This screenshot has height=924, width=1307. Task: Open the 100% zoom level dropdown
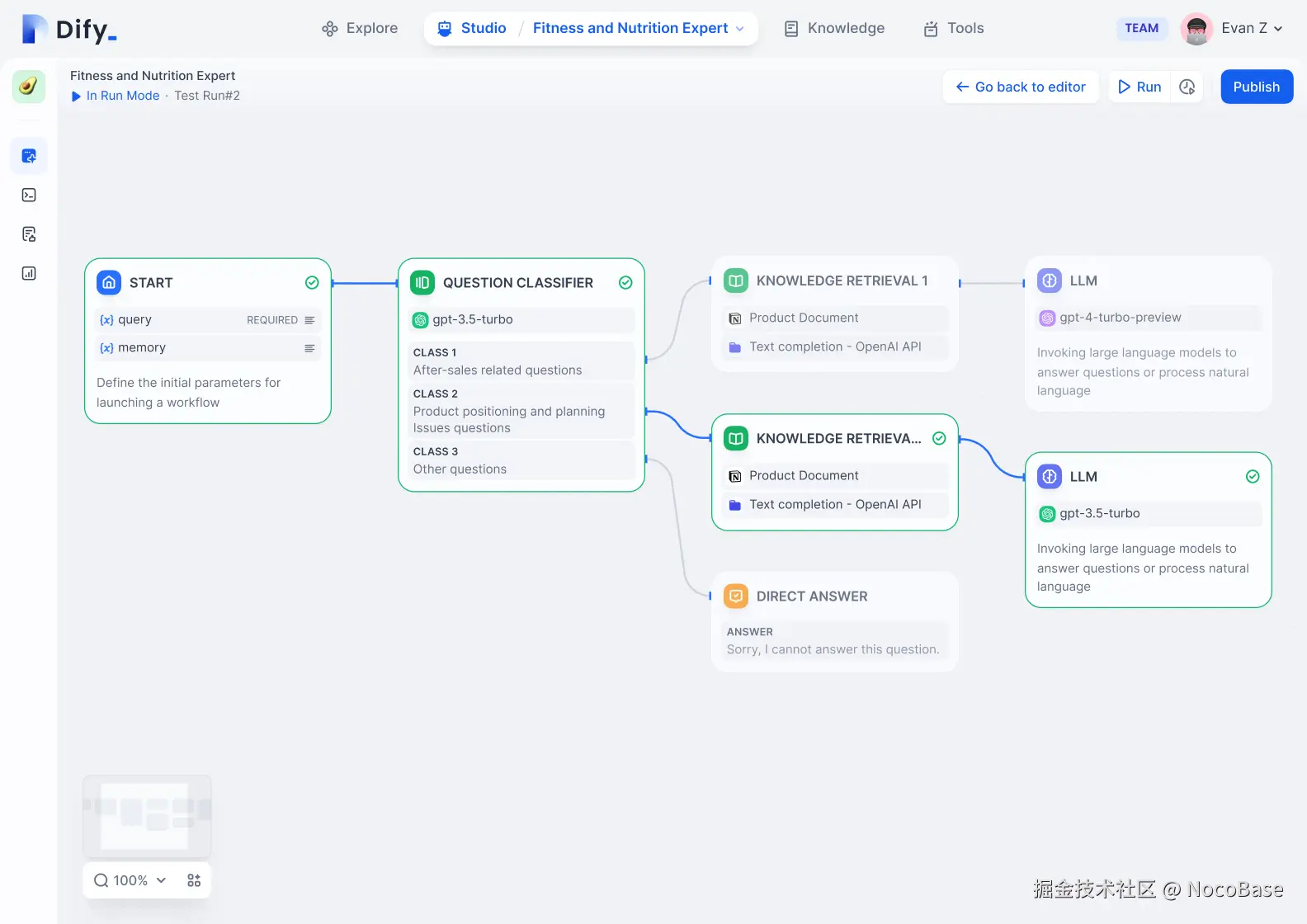[x=130, y=880]
